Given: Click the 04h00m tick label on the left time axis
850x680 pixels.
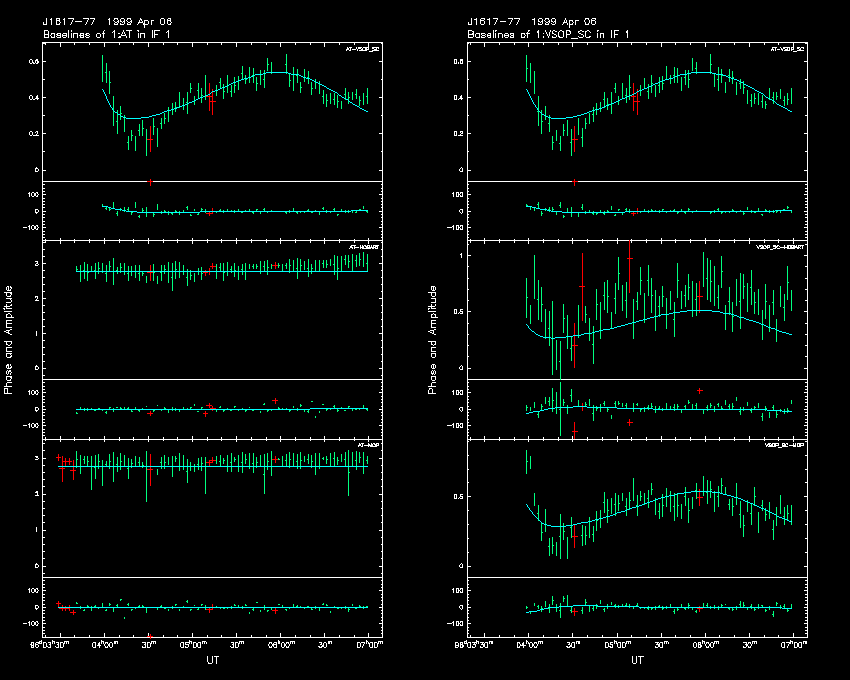Looking at the screenshot, I should 105,645.
